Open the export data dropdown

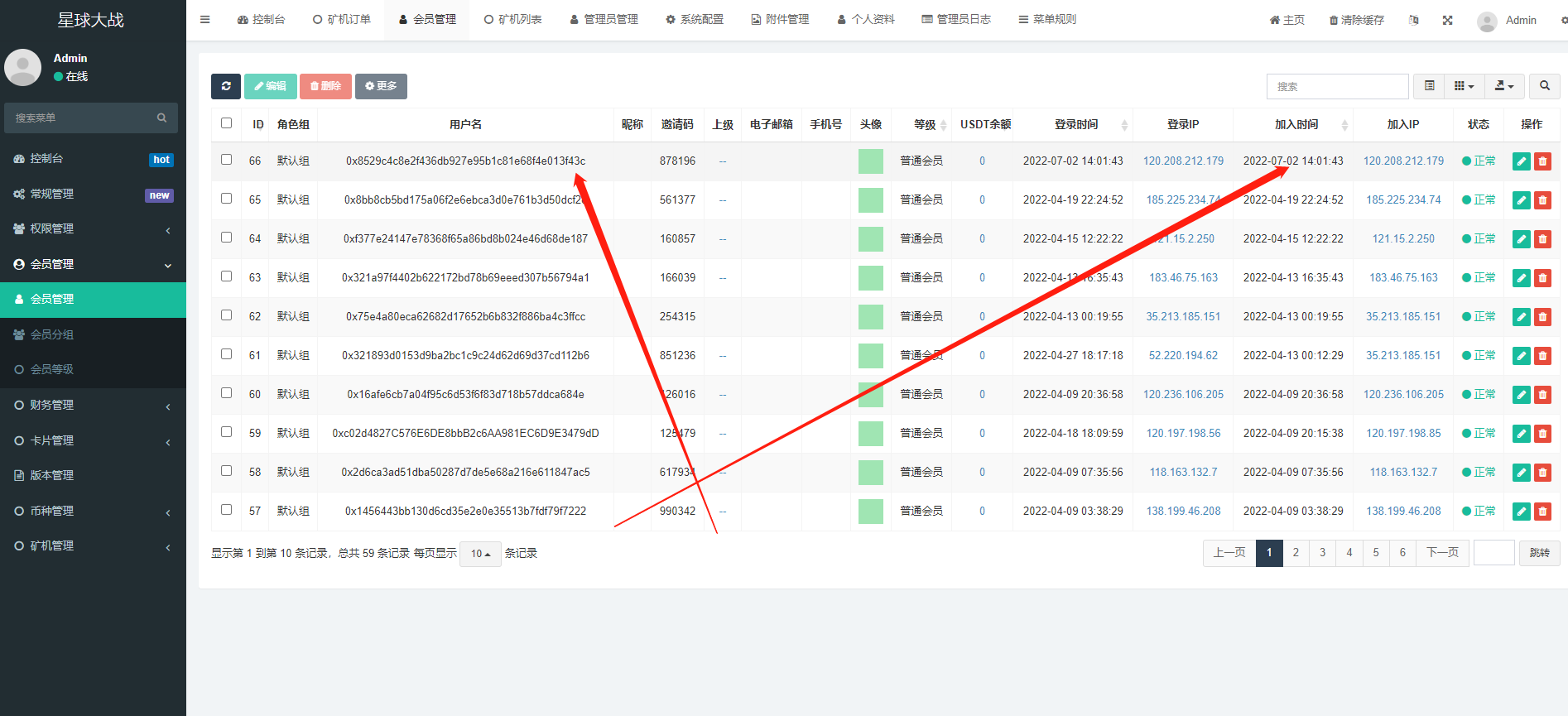[1504, 86]
